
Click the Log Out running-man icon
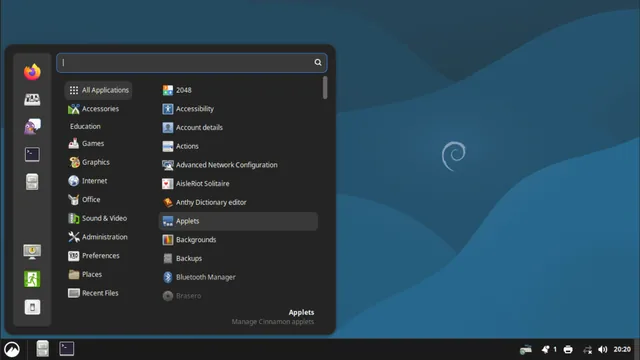coord(32,279)
